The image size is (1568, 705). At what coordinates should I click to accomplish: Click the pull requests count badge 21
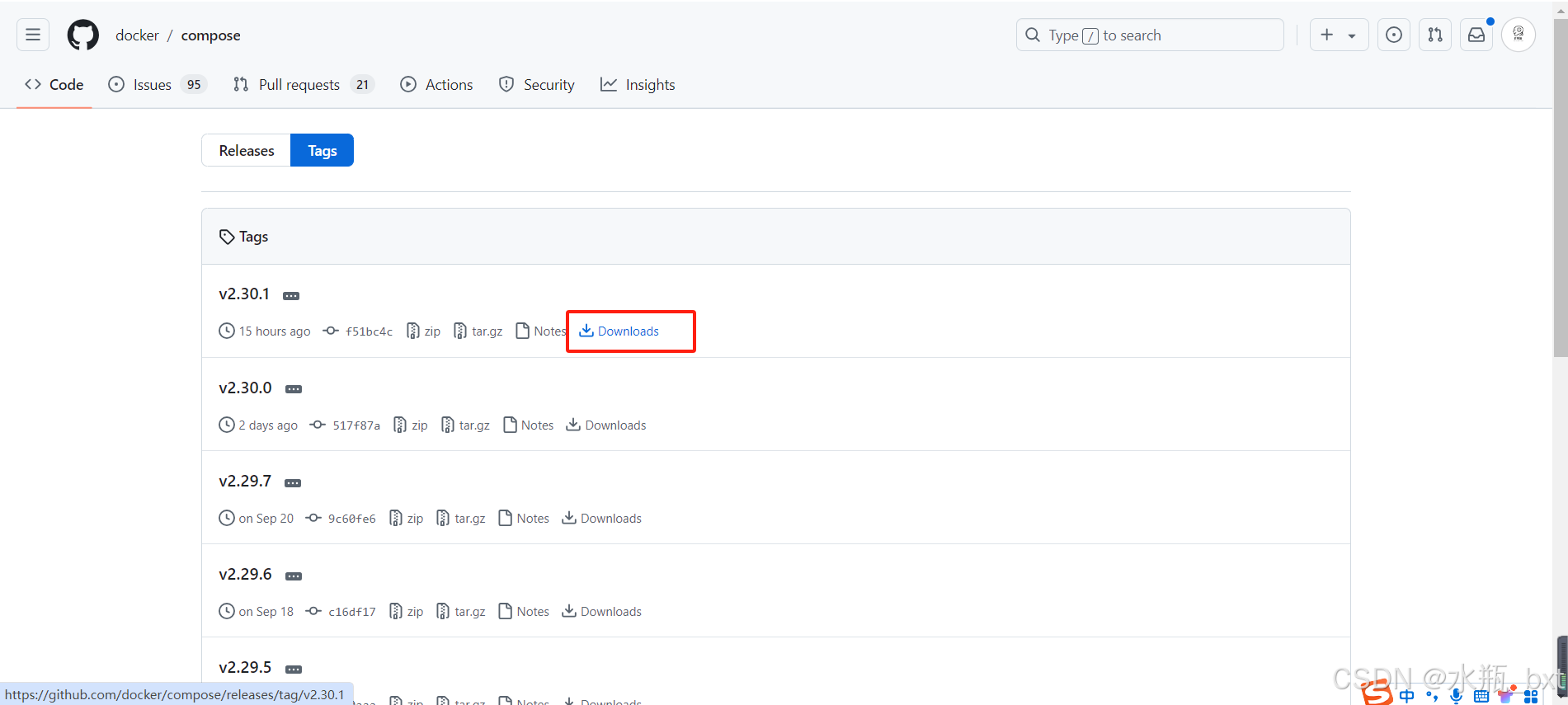[362, 84]
